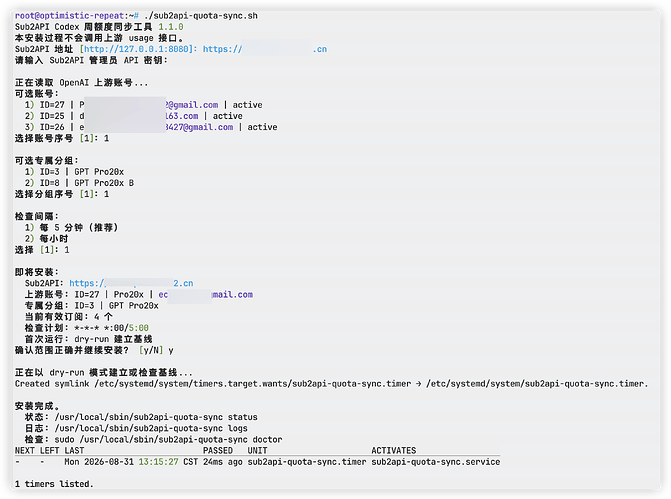This screenshot has width=671, height=499.
Task: Click timestamp 13:15:27 in timer row
Action: (158, 462)
